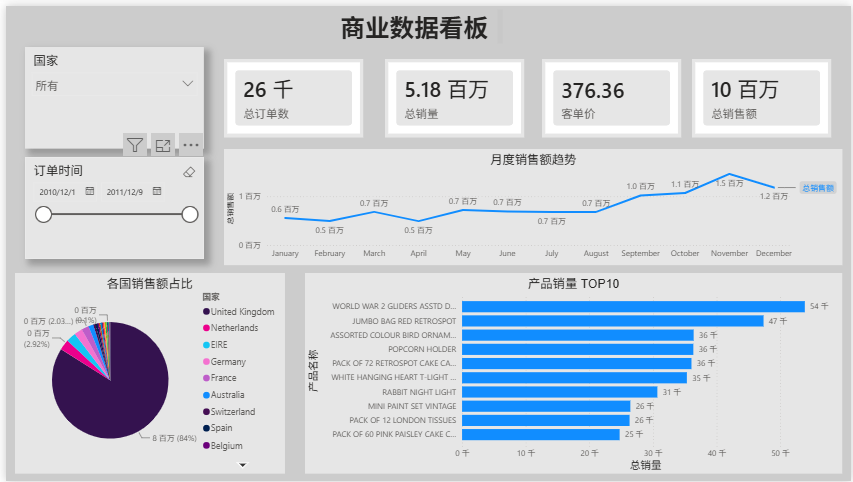Select the Netherlands legend swatch

click(x=206, y=328)
